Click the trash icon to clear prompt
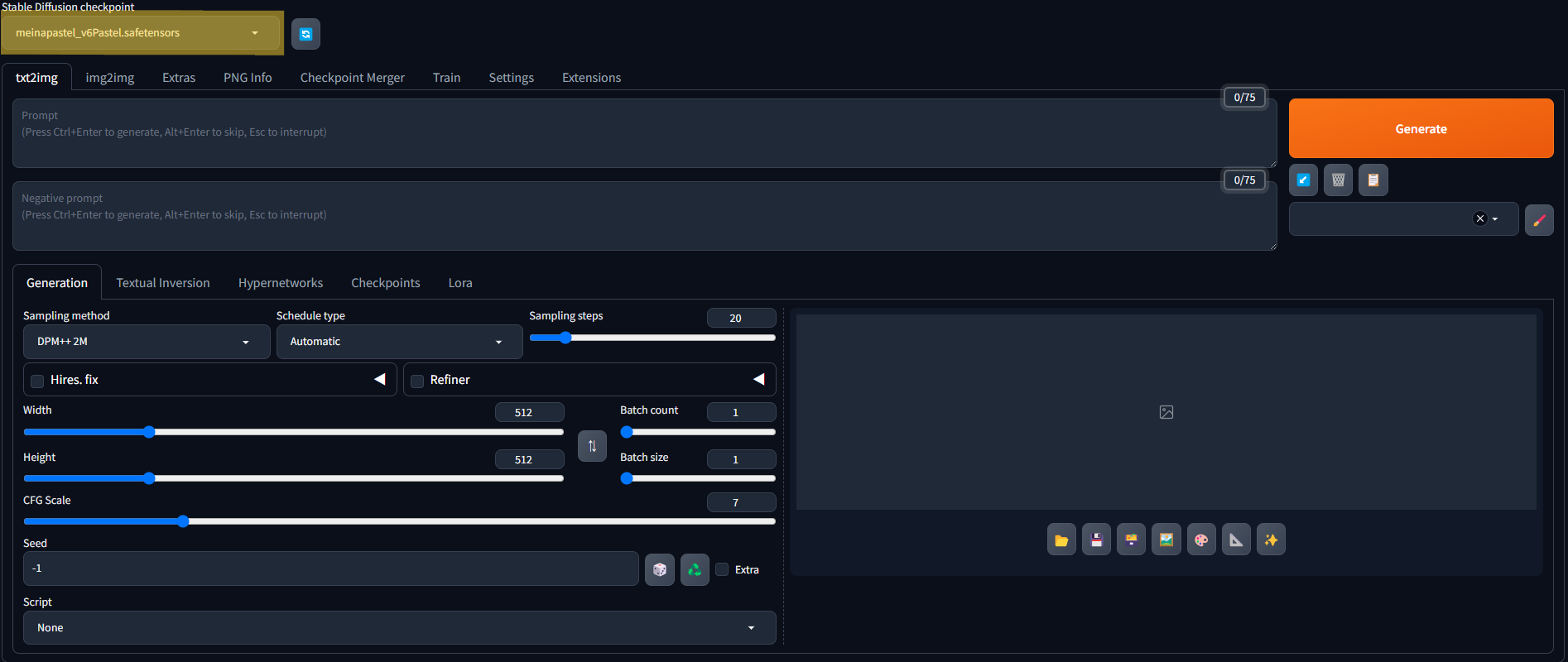Viewport: 1568px width, 662px height. tap(1338, 180)
